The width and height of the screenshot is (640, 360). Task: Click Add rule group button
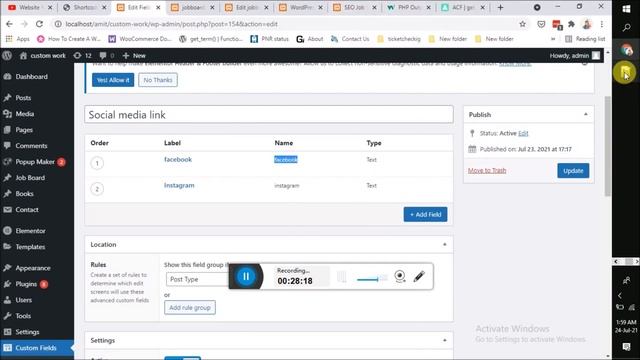190,307
